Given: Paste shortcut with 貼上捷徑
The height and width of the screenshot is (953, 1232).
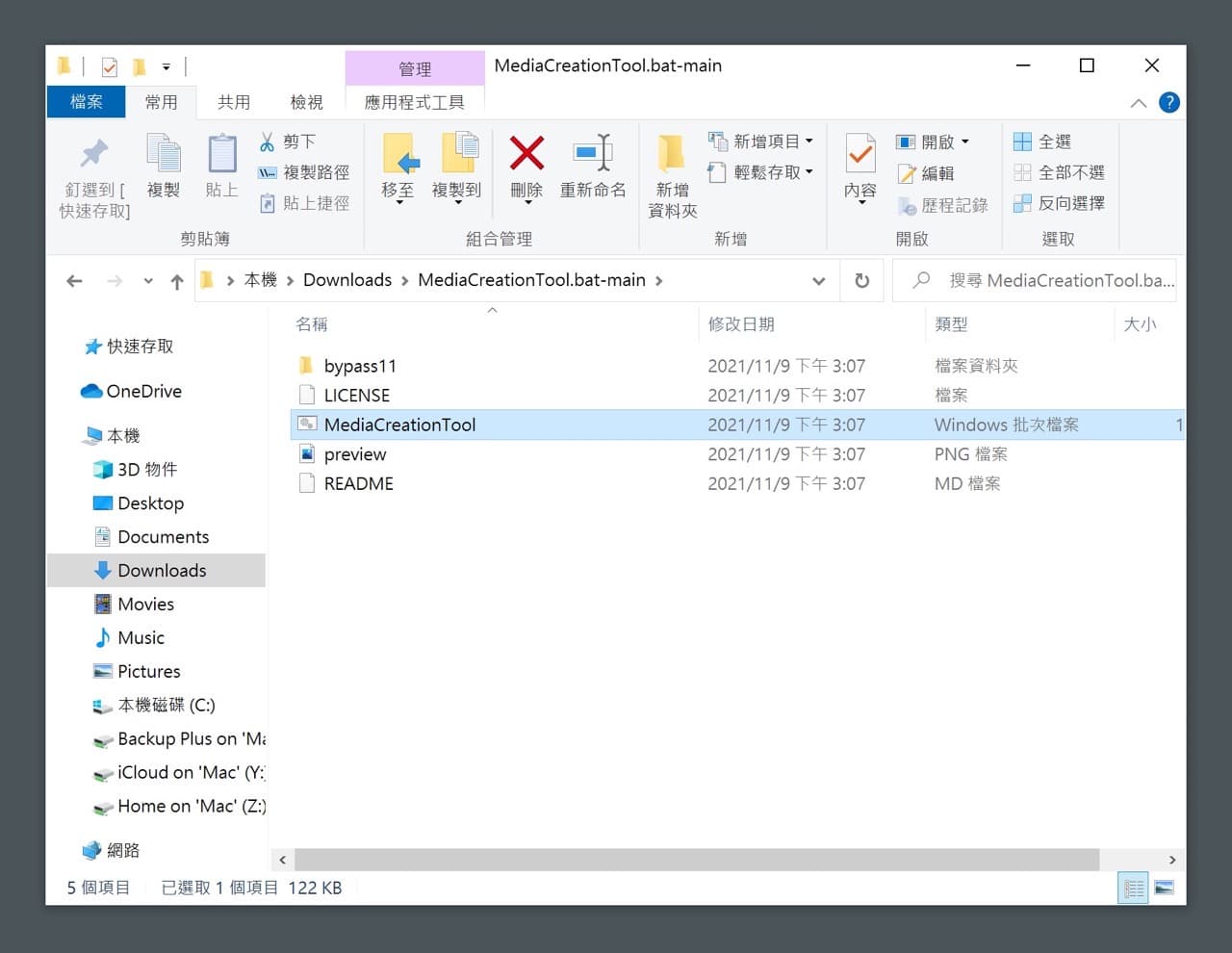Looking at the screenshot, I should [303, 203].
